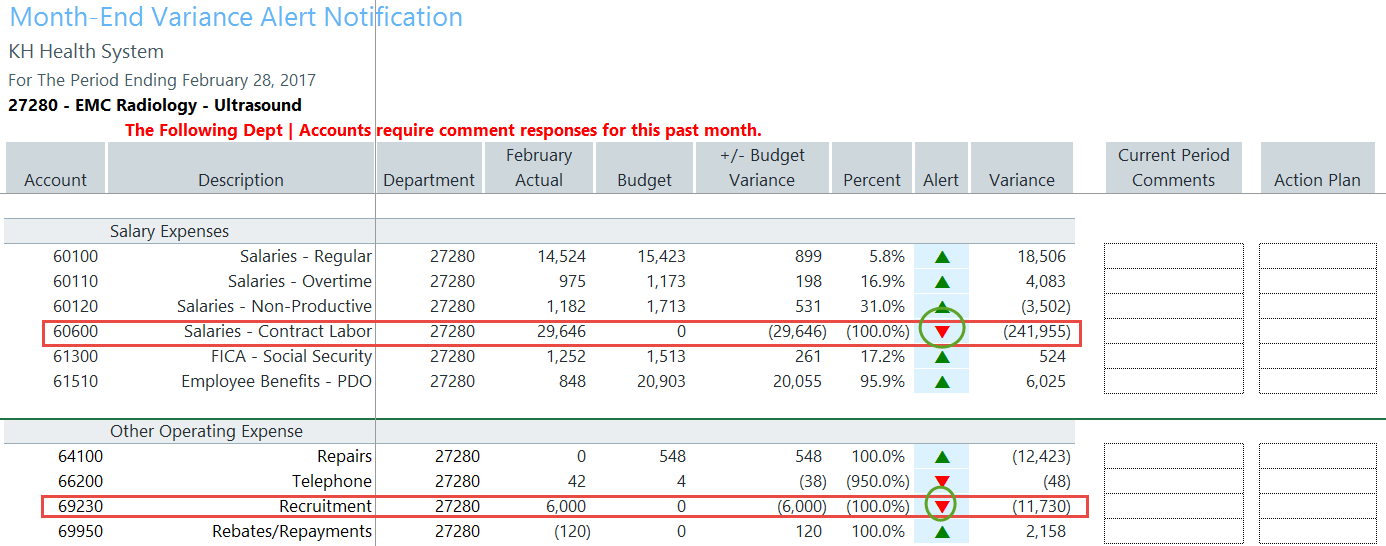Click the green alert arrow for Salaries - Overtime

(x=941, y=282)
